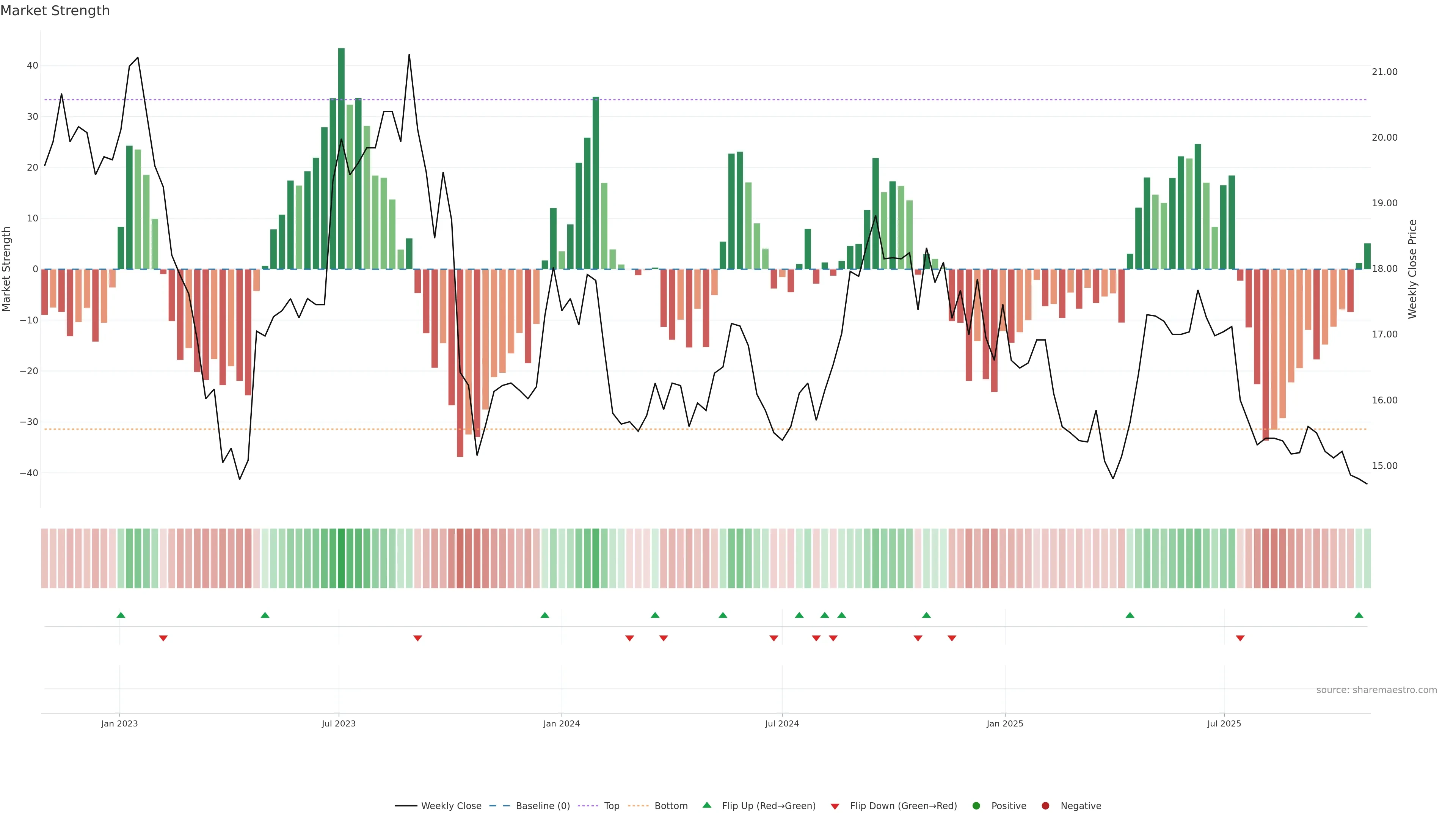Click the Jul 2024 x-axis label

click(x=782, y=723)
